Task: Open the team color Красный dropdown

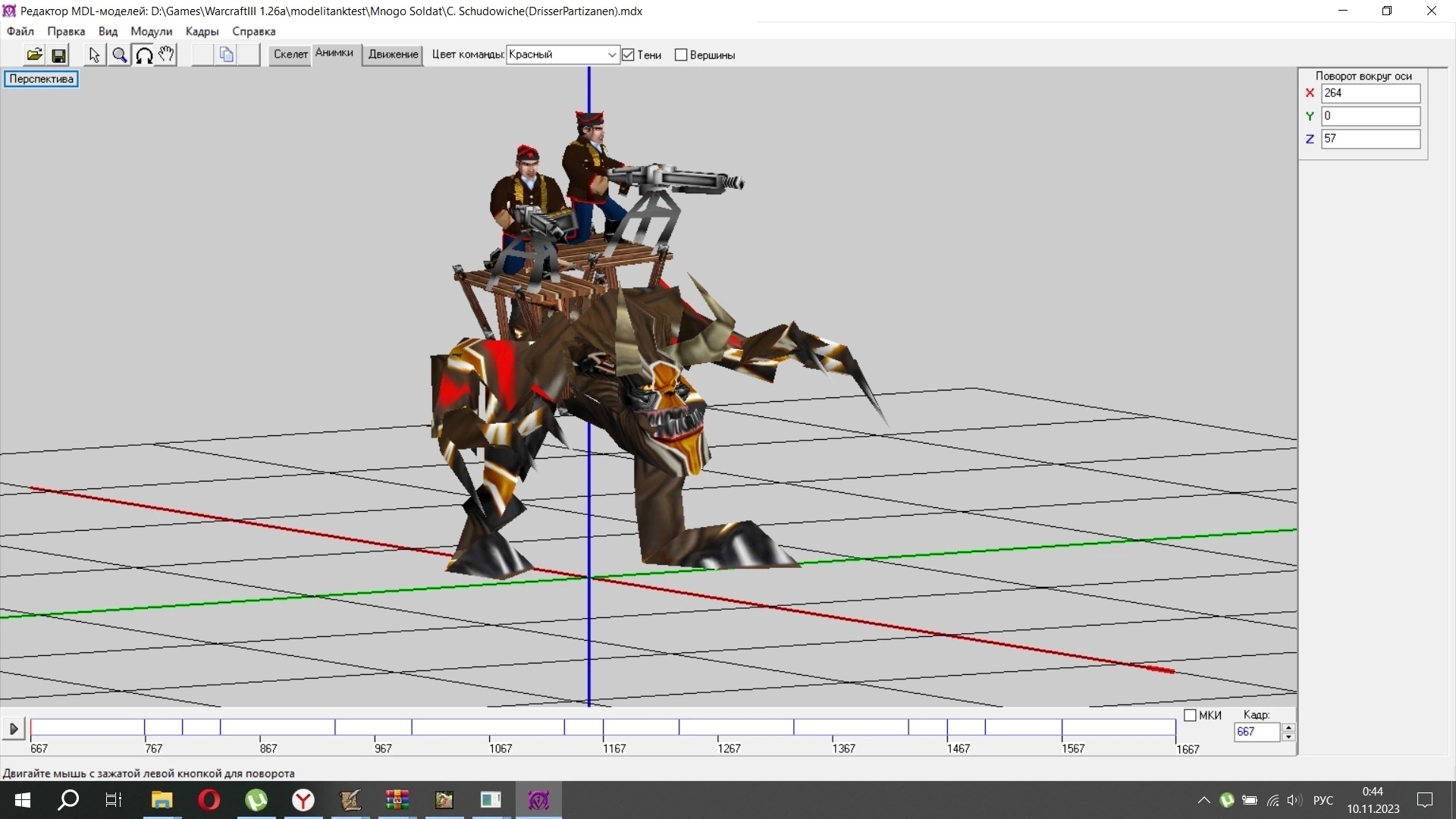Action: [611, 55]
